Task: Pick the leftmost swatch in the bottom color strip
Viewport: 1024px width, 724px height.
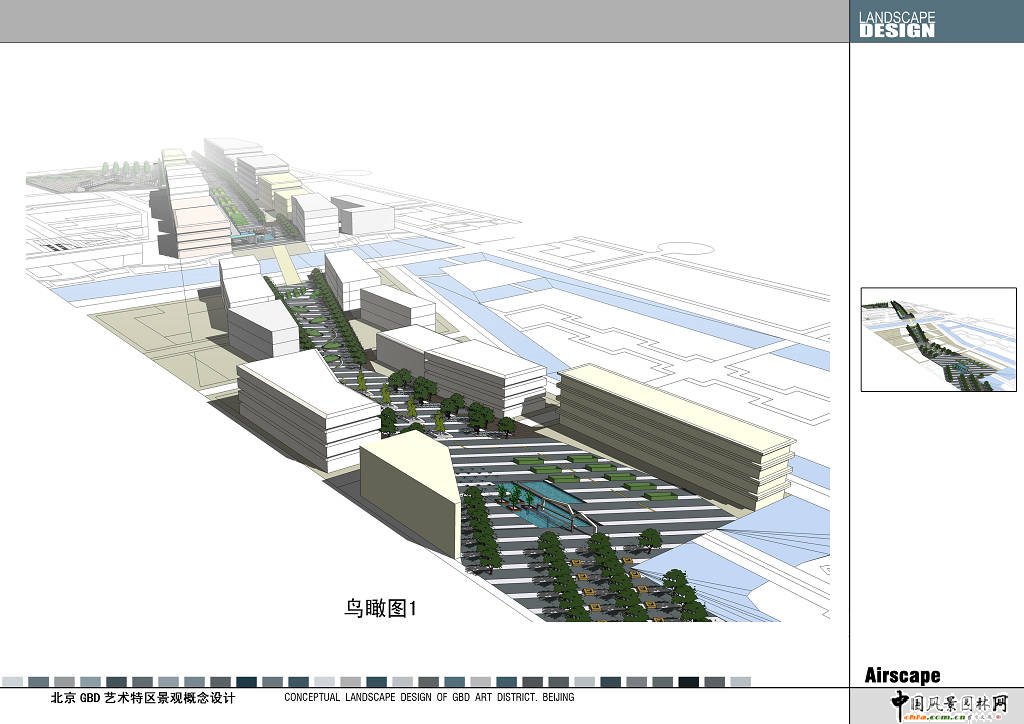Action: click(x=13, y=681)
